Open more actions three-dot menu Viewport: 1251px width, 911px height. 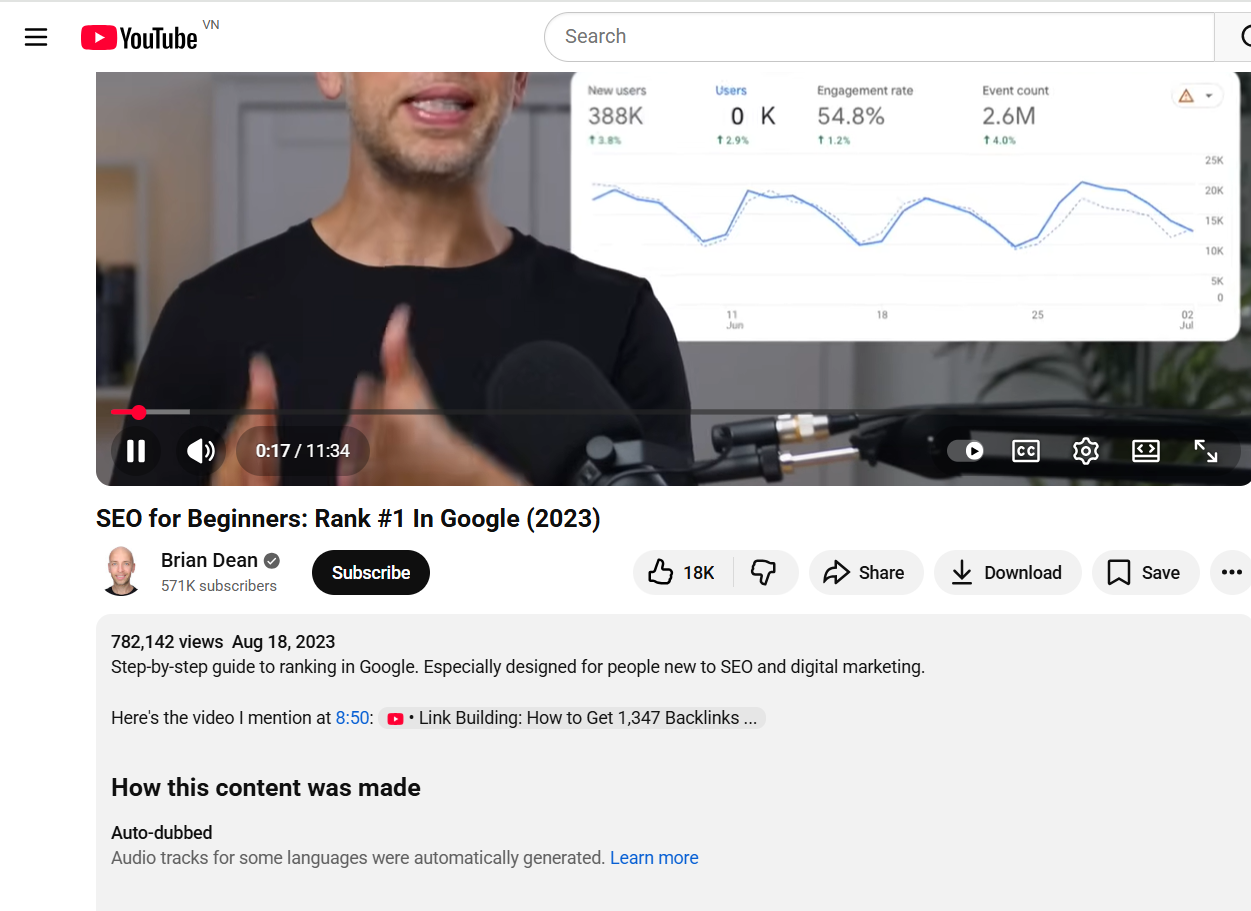1231,573
